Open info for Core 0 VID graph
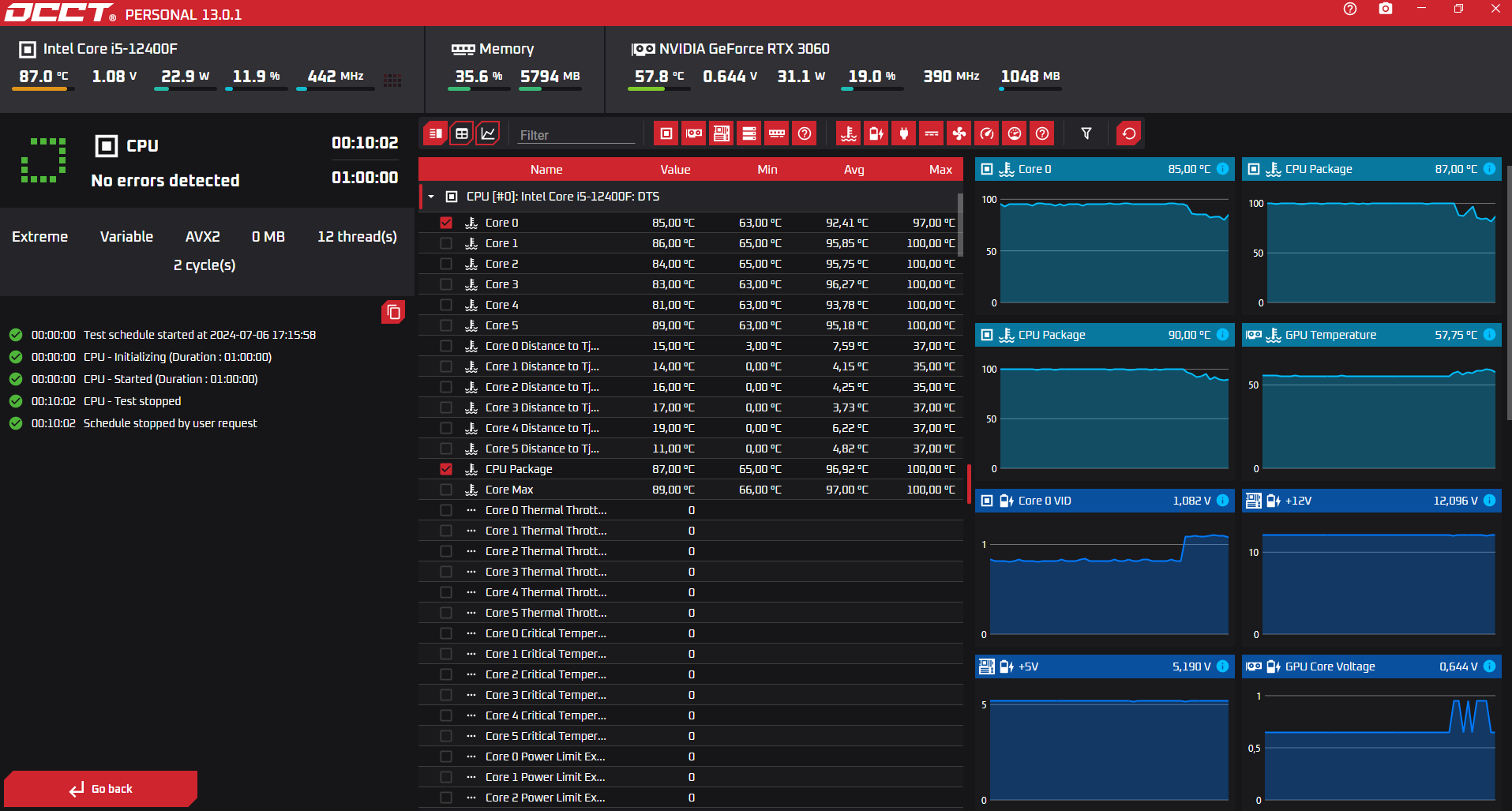 point(1222,500)
